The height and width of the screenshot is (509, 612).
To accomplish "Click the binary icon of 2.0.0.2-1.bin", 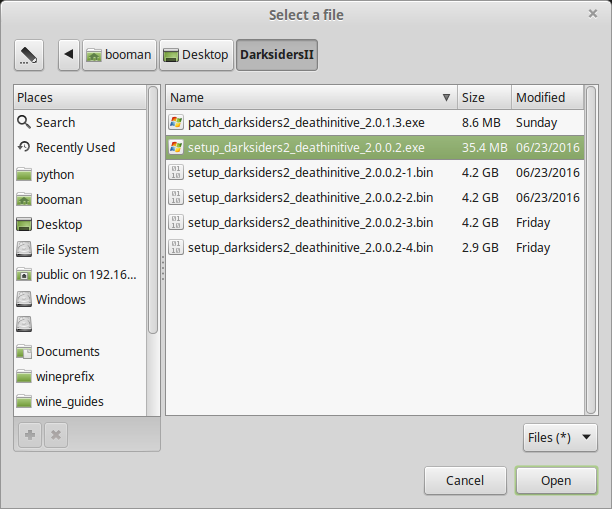I will click(x=176, y=172).
